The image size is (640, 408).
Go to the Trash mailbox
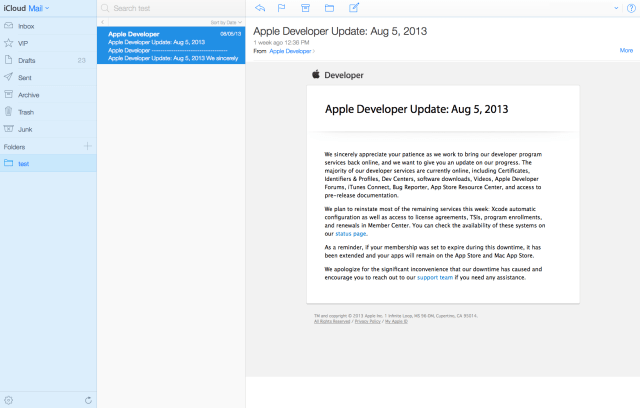click(x=26, y=112)
